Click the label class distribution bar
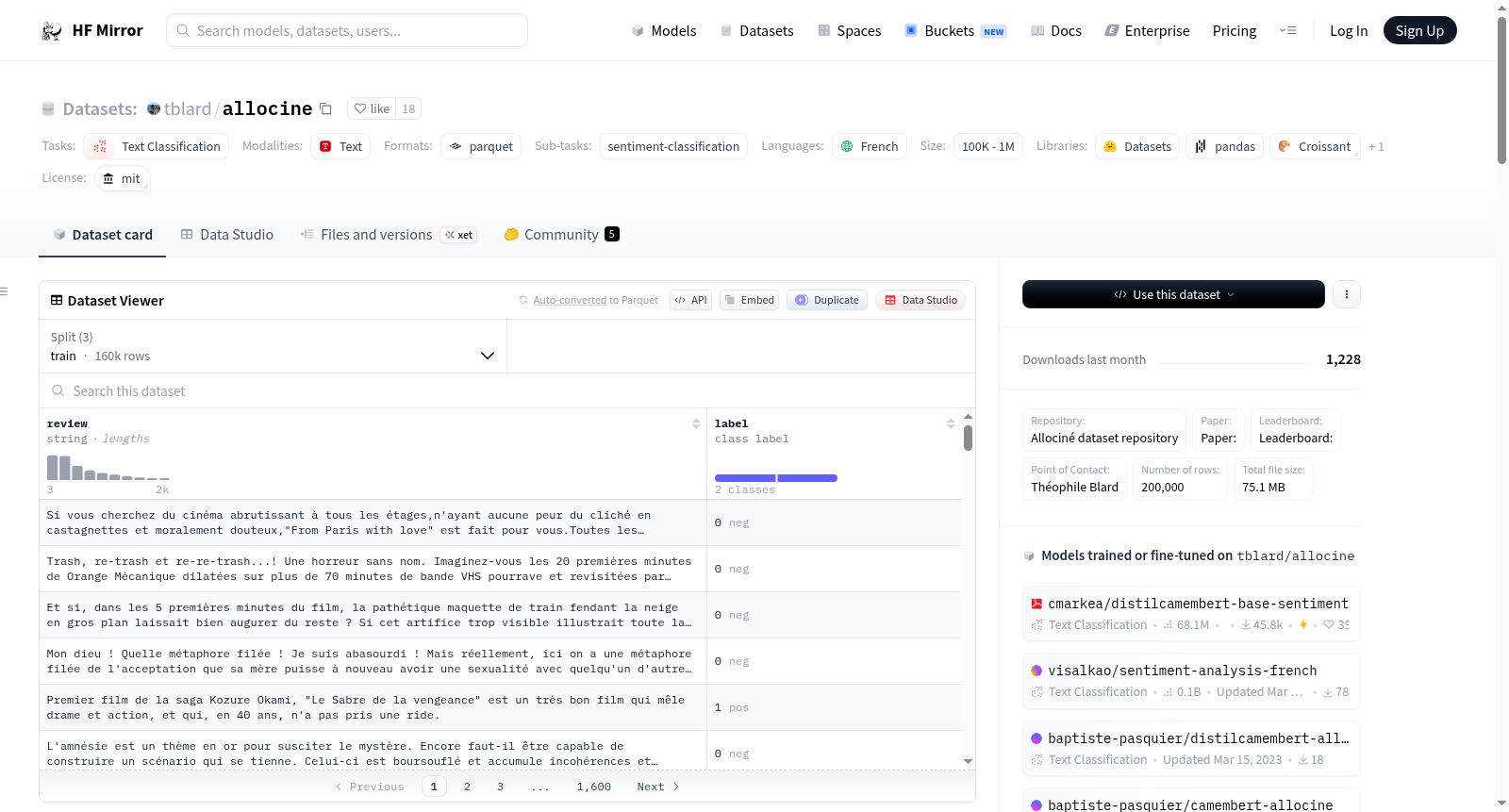Image resolution: width=1509 pixels, height=812 pixels. click(776, 478)
